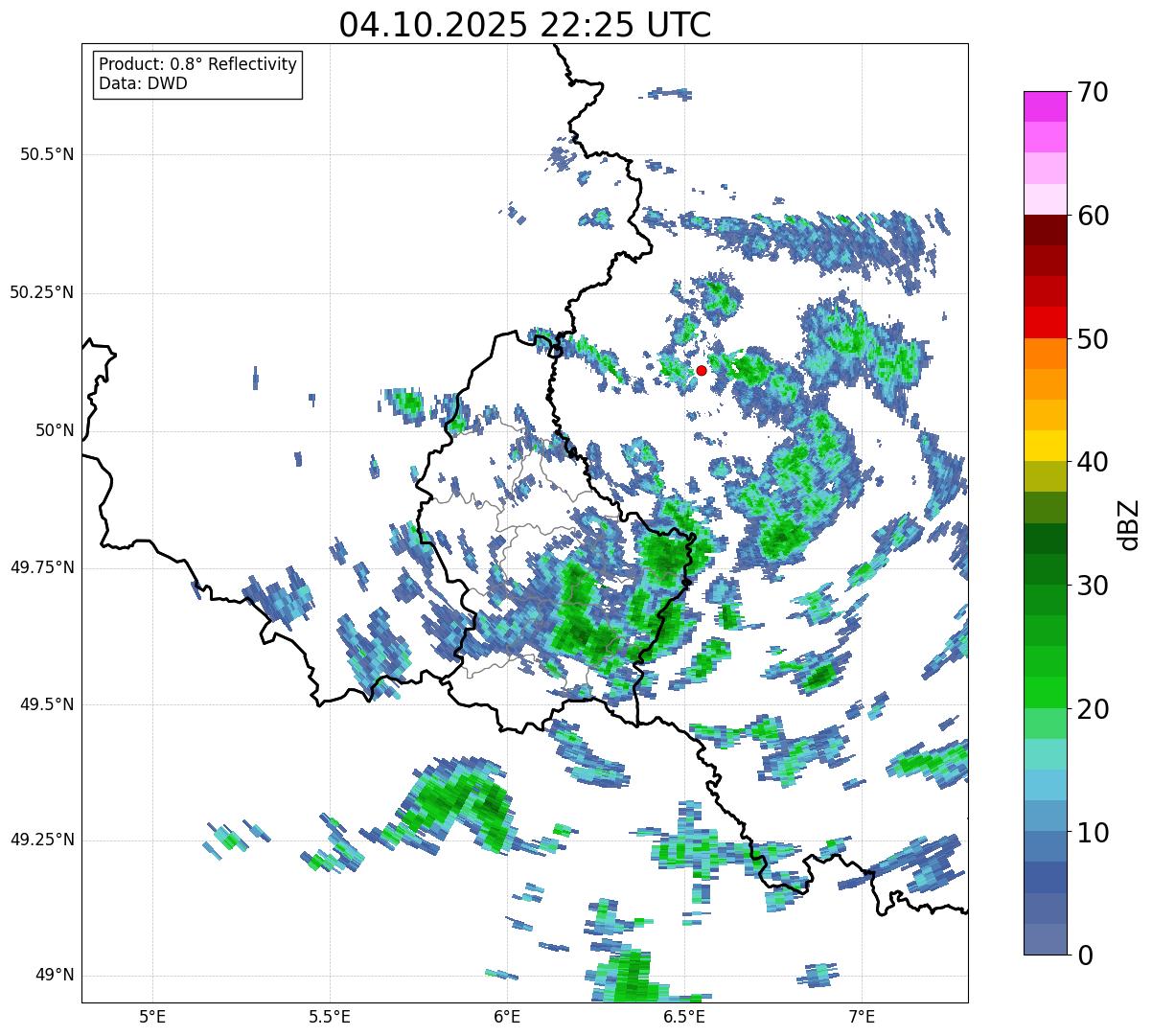
Task: Click the 49.25°N latitude label
Action: coord(42,840)
